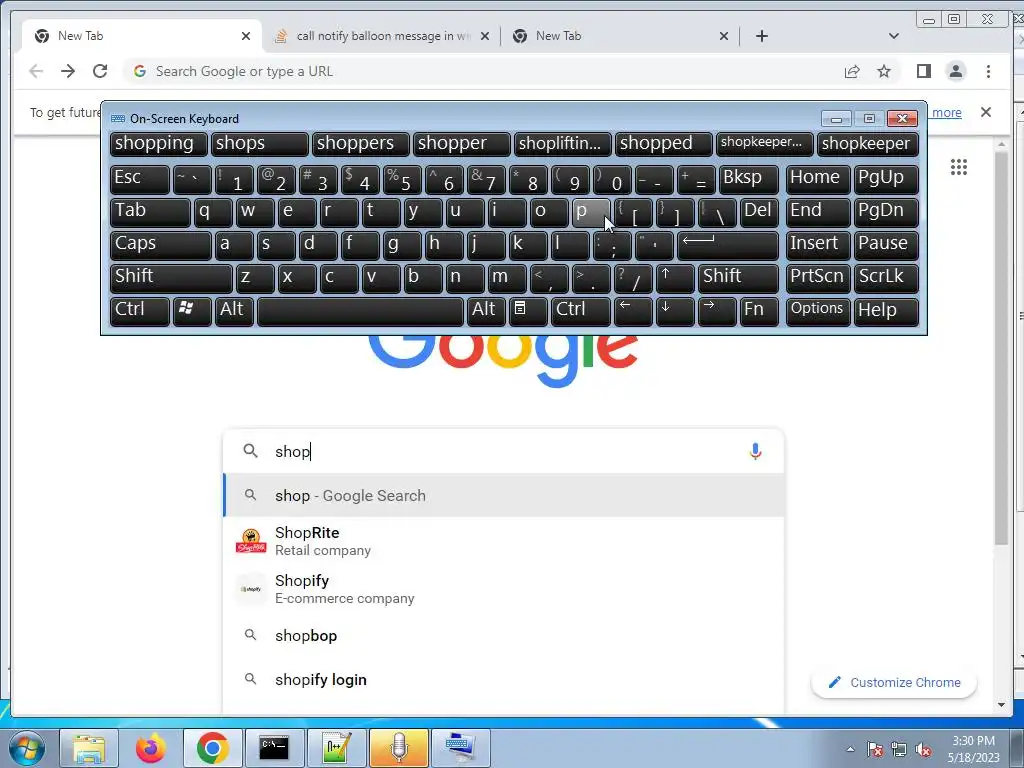Viewport: 1024px width, 768px height.
Task: Select the shopbop search suggestion
Action: pyautogui.click(x=504, y=635)
